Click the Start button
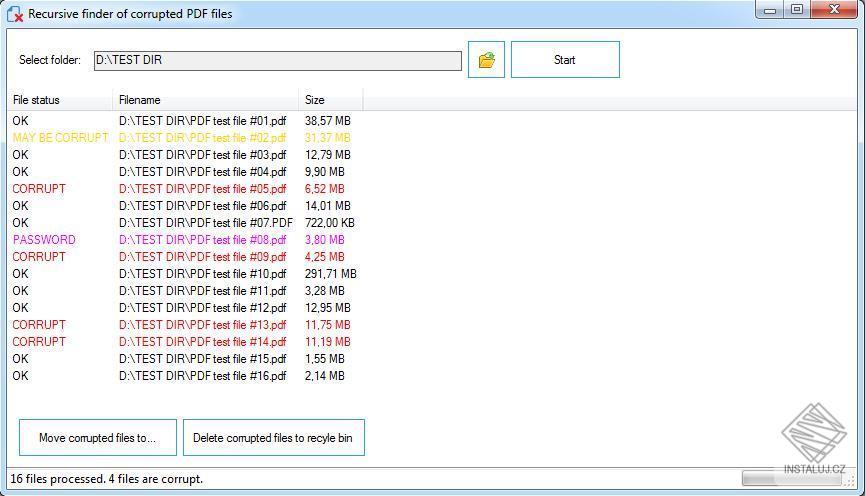 565,60
